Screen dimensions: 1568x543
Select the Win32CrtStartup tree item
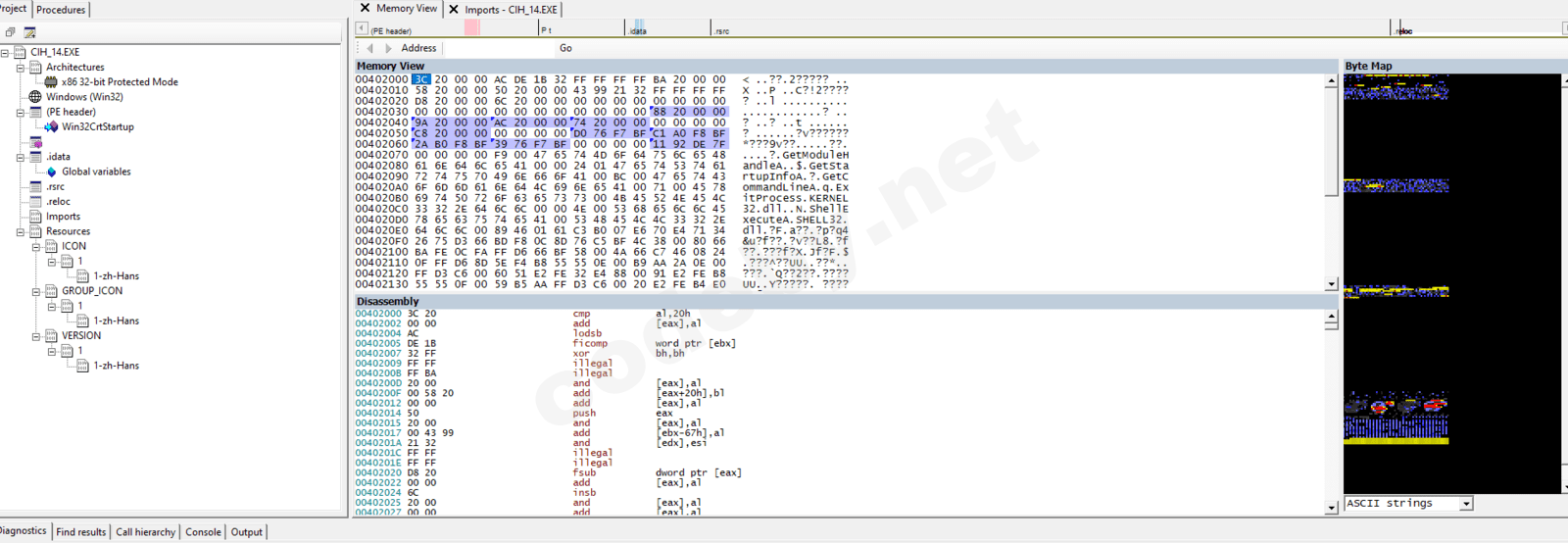(x=98, y=126)
